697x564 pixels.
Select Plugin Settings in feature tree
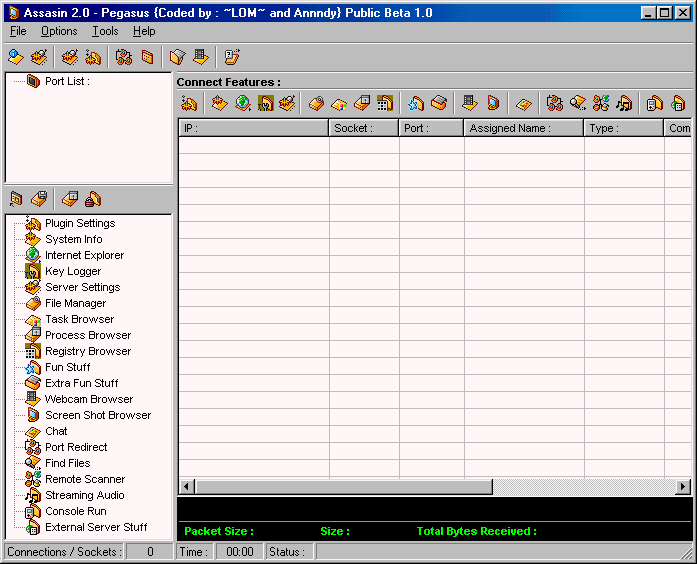tap(80, 223)
